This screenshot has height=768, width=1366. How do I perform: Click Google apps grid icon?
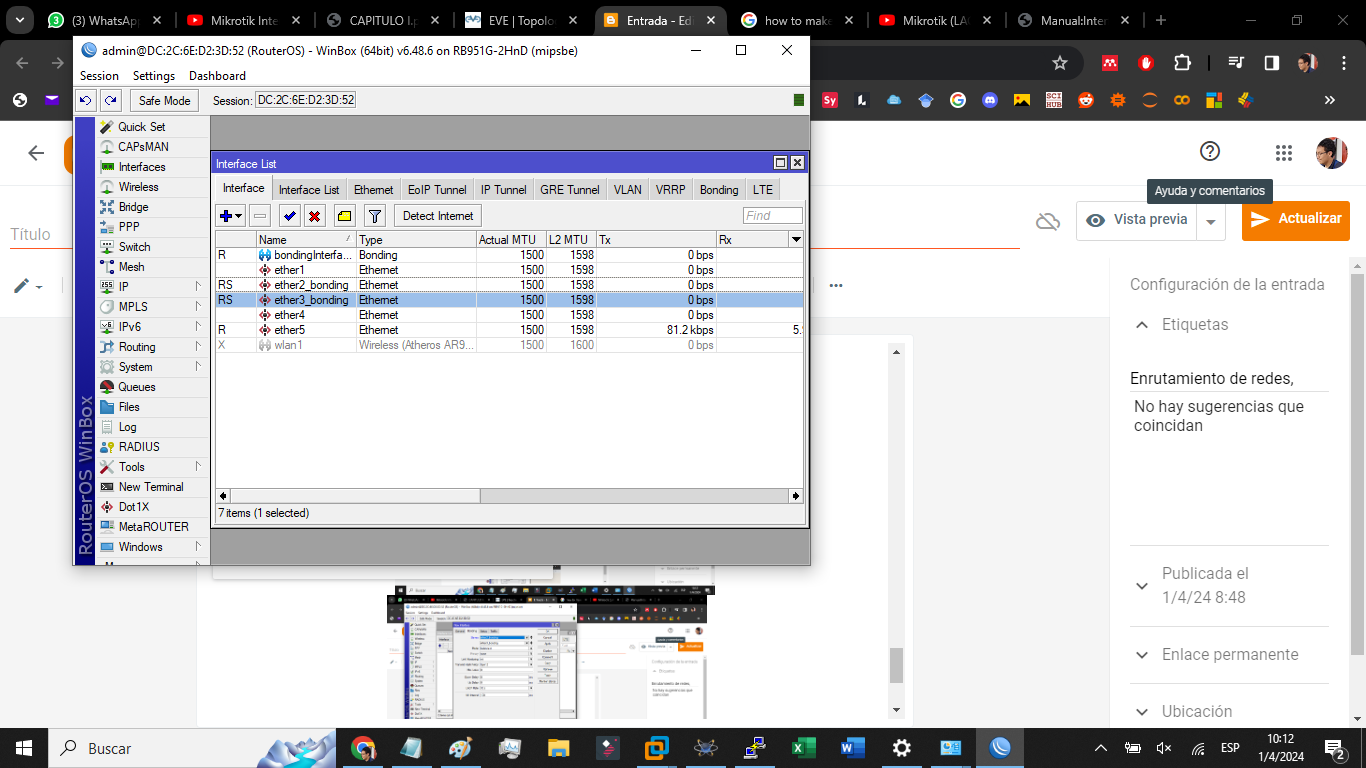pyautogui.click(x=1284, y=152)
